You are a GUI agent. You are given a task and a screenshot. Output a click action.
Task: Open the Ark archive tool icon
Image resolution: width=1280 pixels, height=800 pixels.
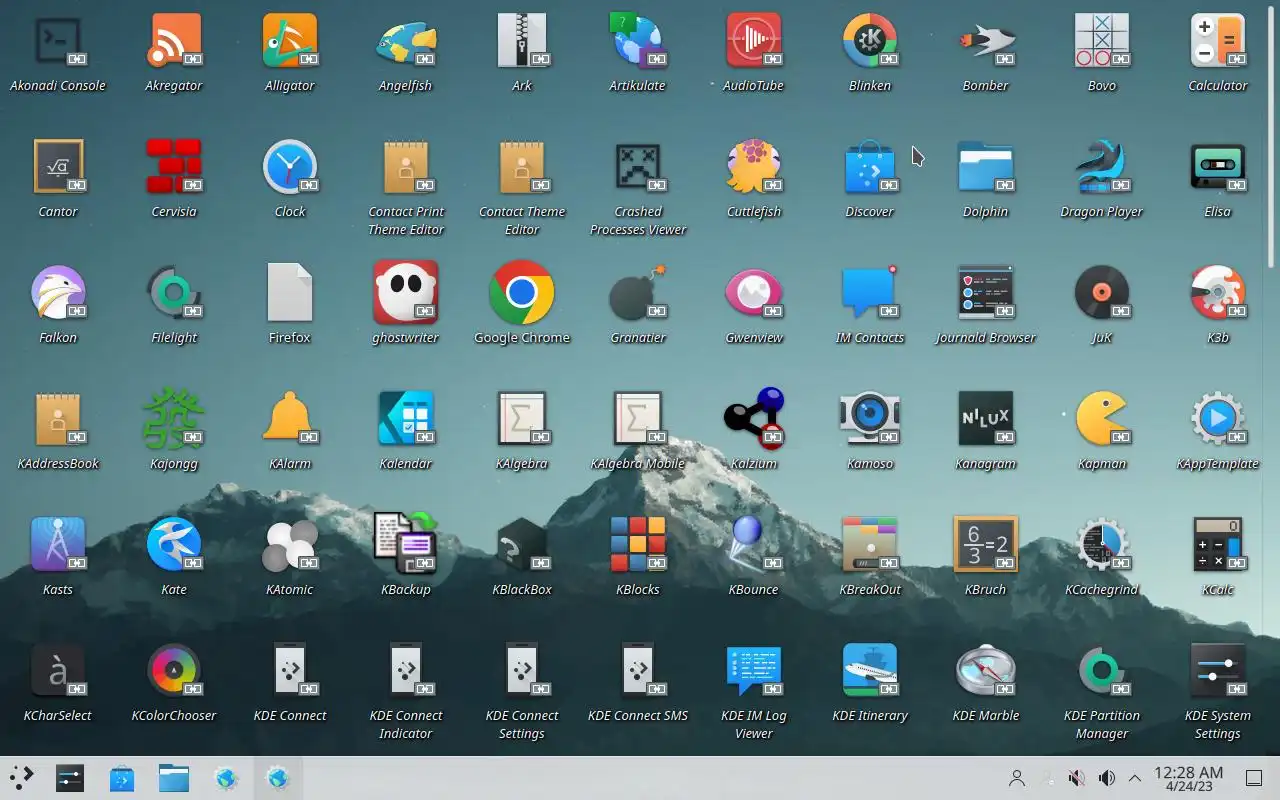coord(522,40)
